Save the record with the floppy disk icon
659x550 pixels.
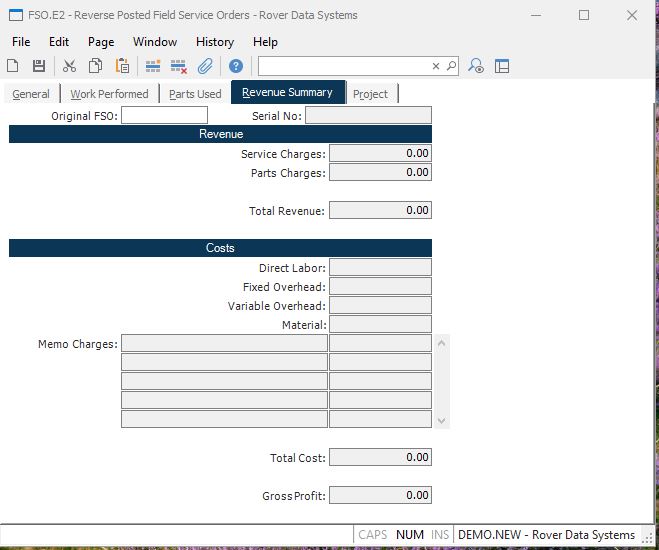pos(39,66)
